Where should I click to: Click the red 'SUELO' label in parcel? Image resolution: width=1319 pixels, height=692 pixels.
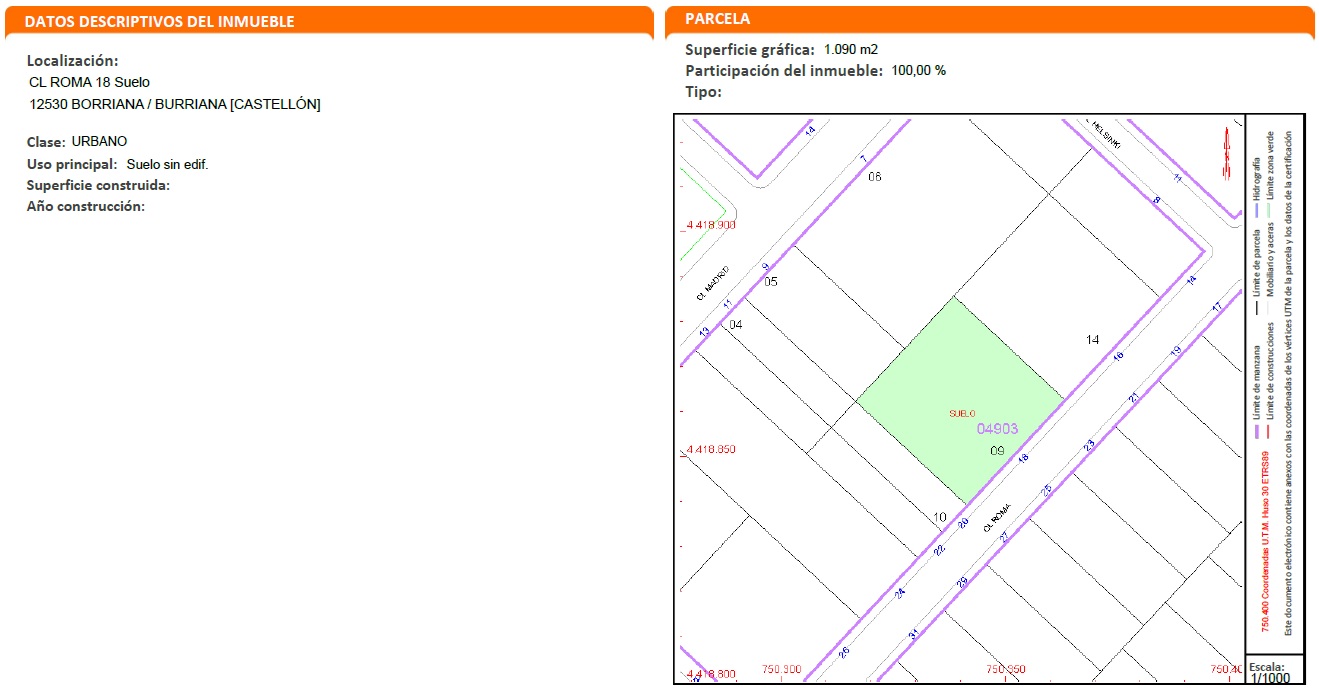962,413
